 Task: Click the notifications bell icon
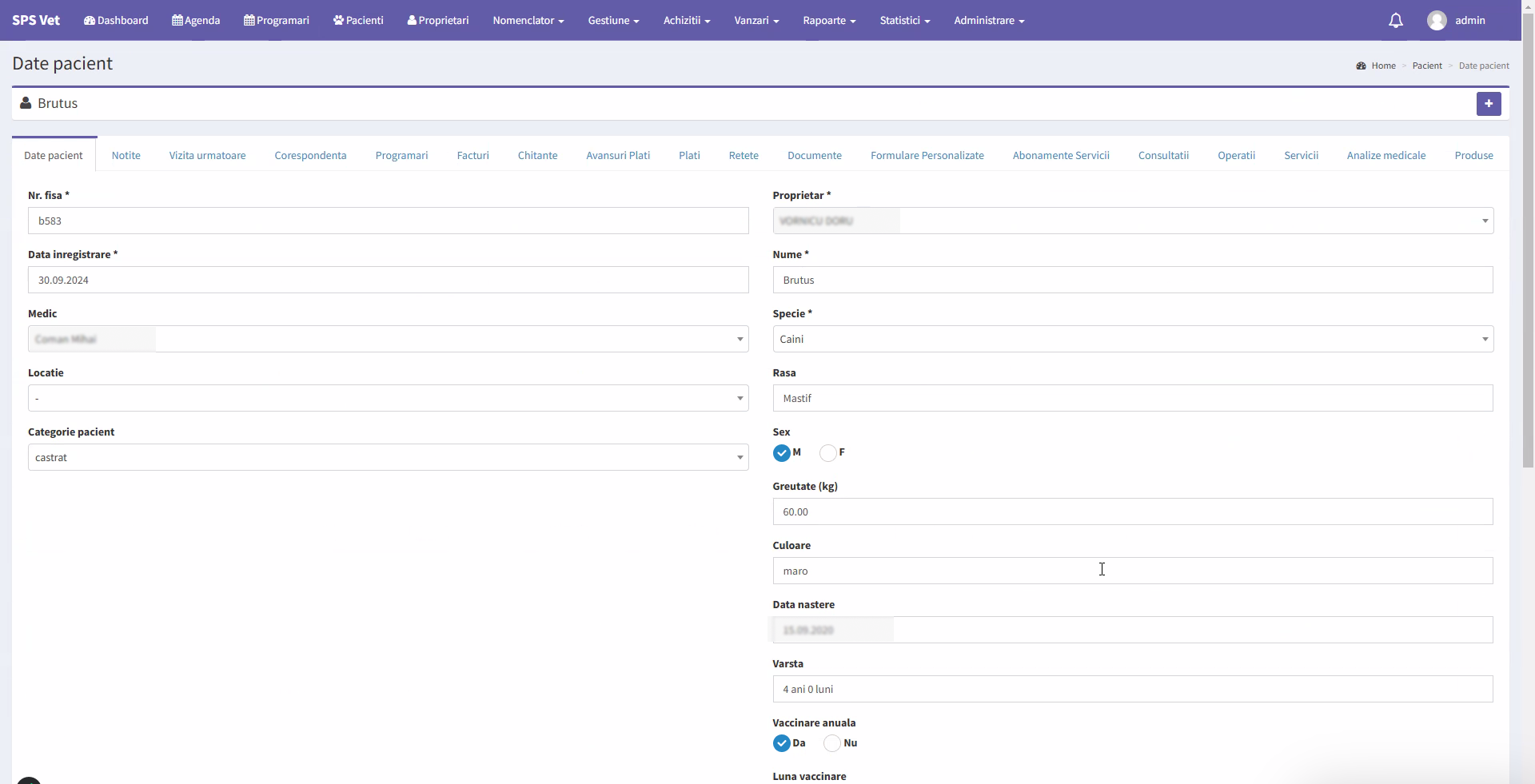pyautogui.click(x=1395, y=21)
